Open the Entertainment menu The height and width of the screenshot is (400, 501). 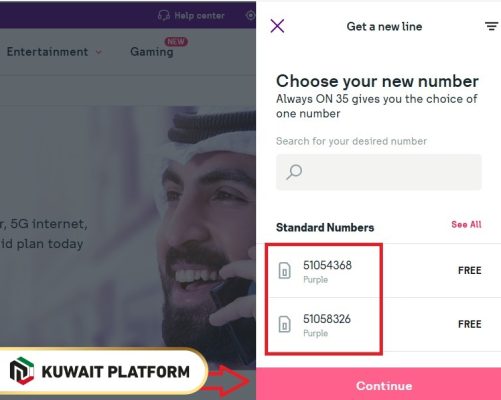(47, 52)
